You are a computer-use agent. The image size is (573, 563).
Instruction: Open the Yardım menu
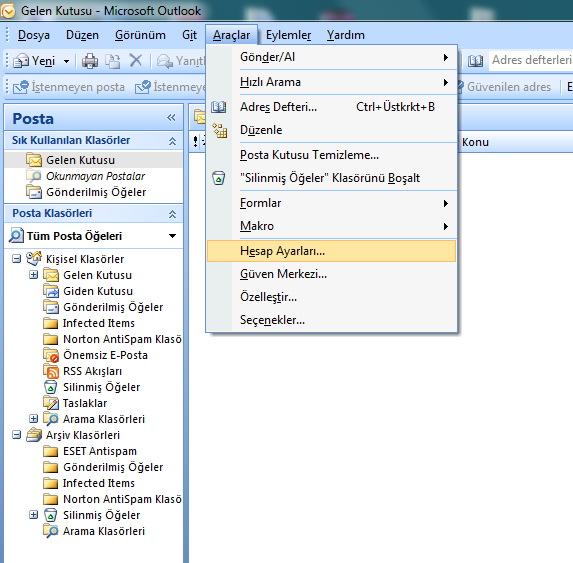pos(346,35)
